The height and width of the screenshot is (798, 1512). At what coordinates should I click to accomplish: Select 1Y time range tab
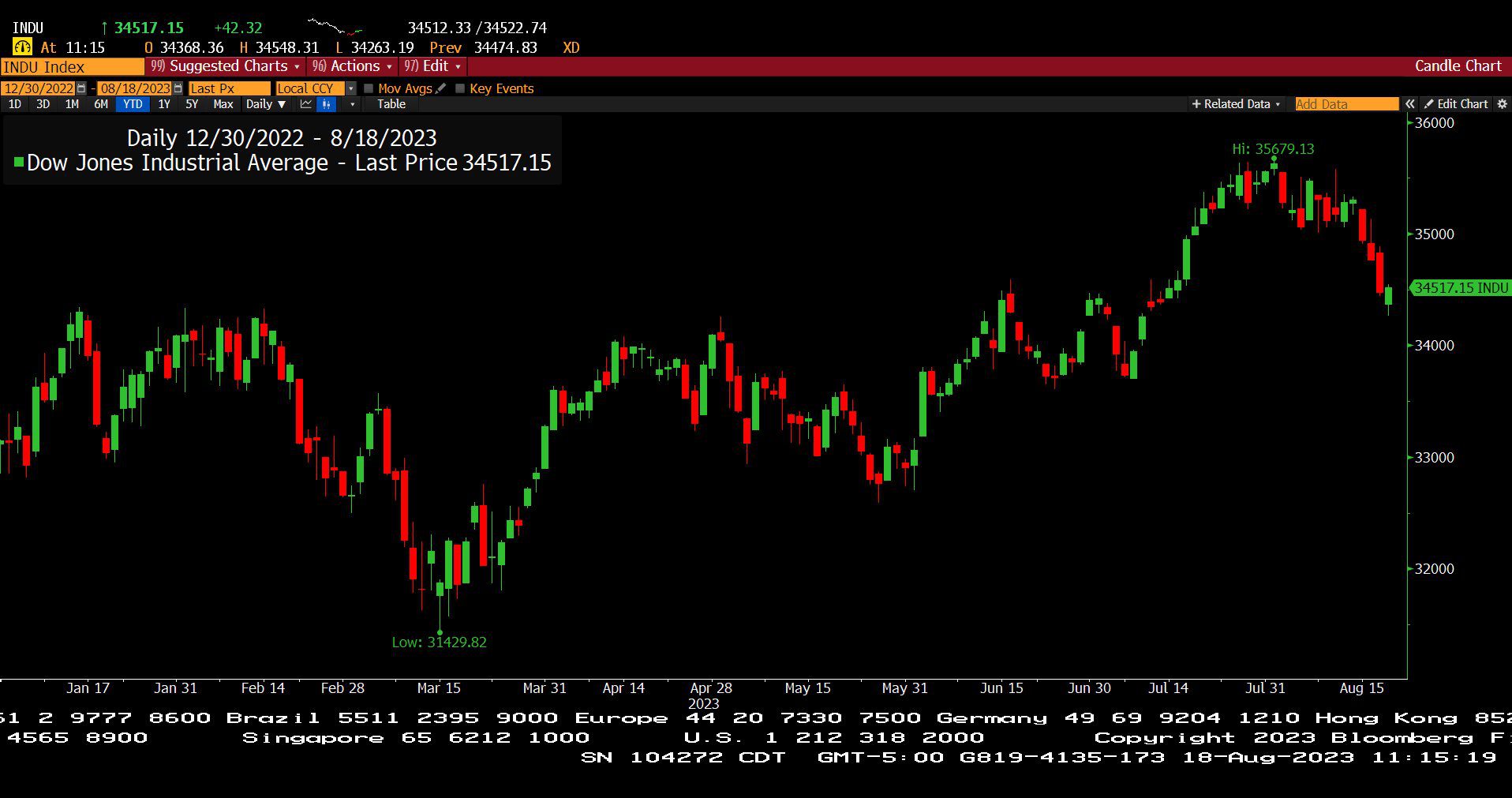pyautogui.click(x=164, y=104)
